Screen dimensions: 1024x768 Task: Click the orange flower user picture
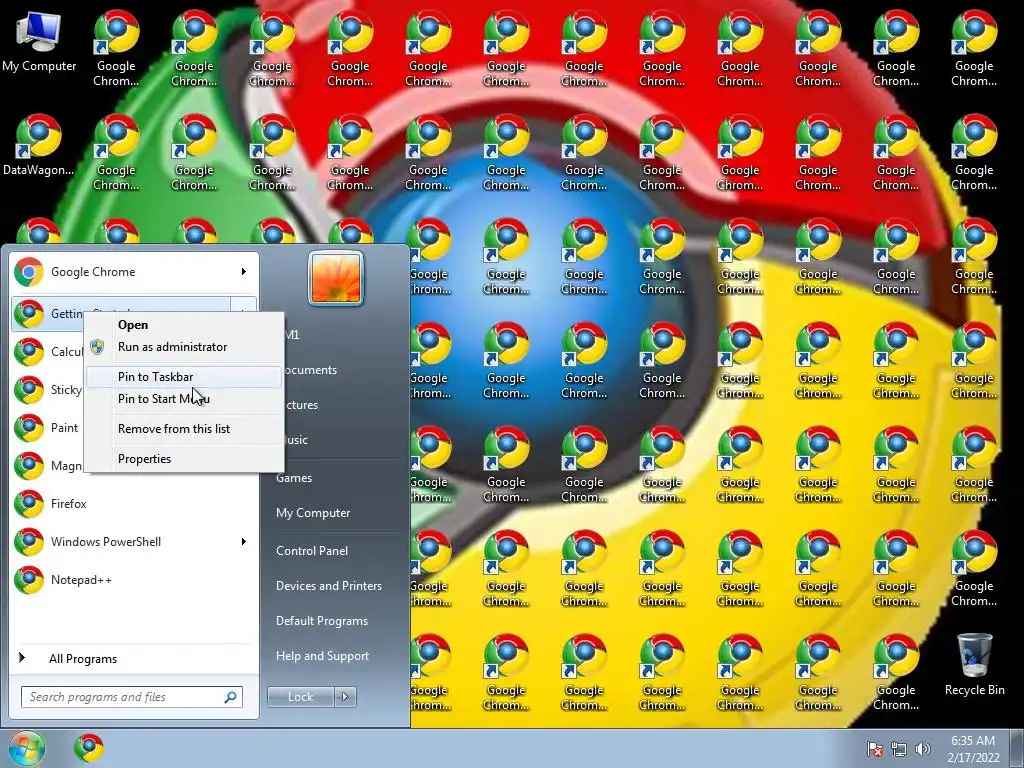point(336,278)
